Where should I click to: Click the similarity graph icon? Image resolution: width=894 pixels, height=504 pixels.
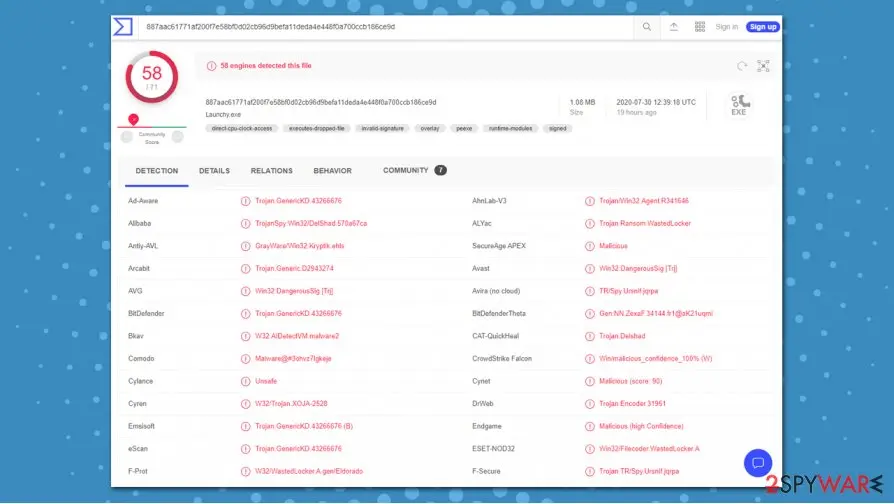pyautogui.click(x=763, y=66)
